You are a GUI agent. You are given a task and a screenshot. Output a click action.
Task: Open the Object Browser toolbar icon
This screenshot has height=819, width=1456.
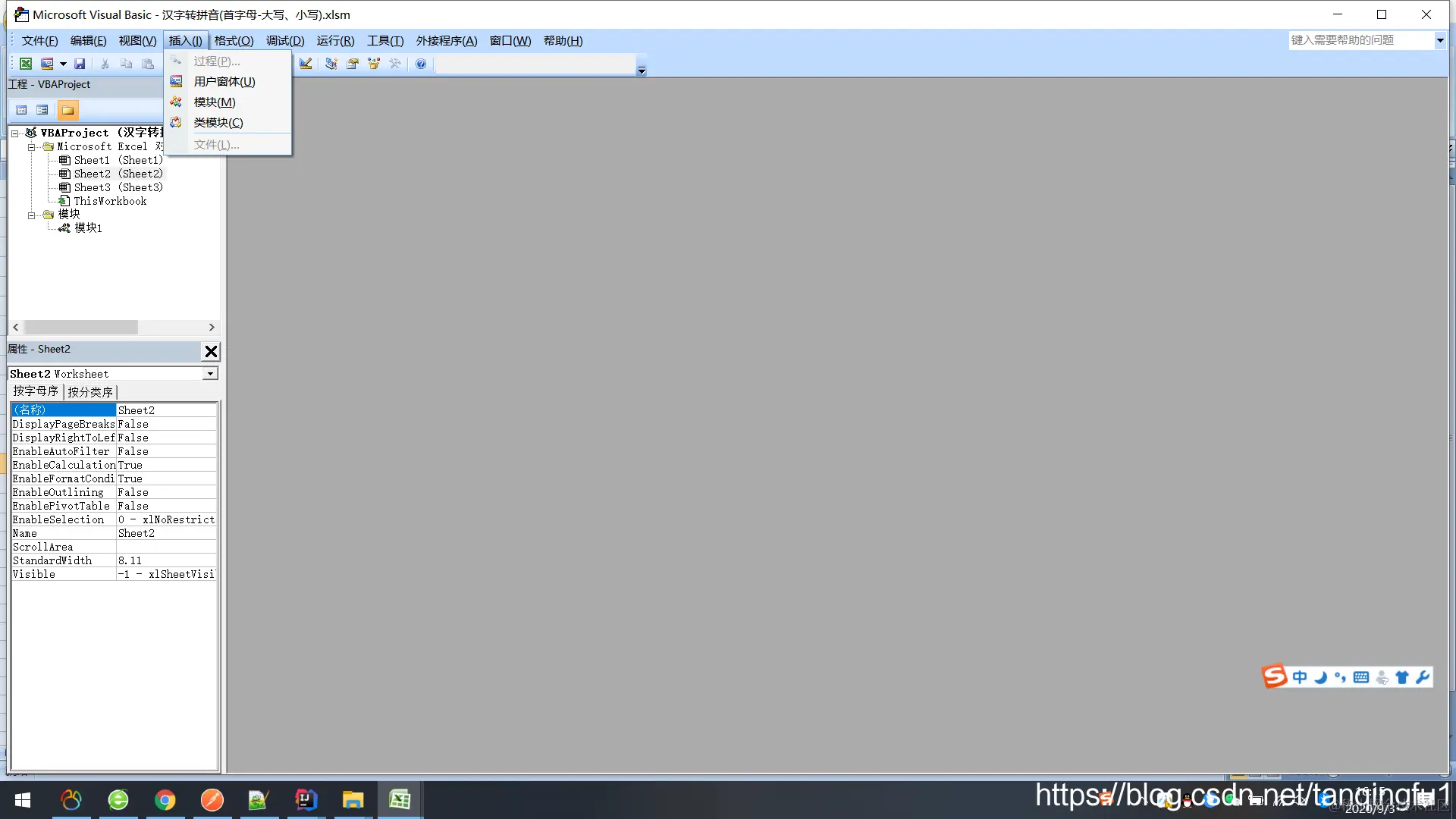pyautogui.click(x=374, y=64)
